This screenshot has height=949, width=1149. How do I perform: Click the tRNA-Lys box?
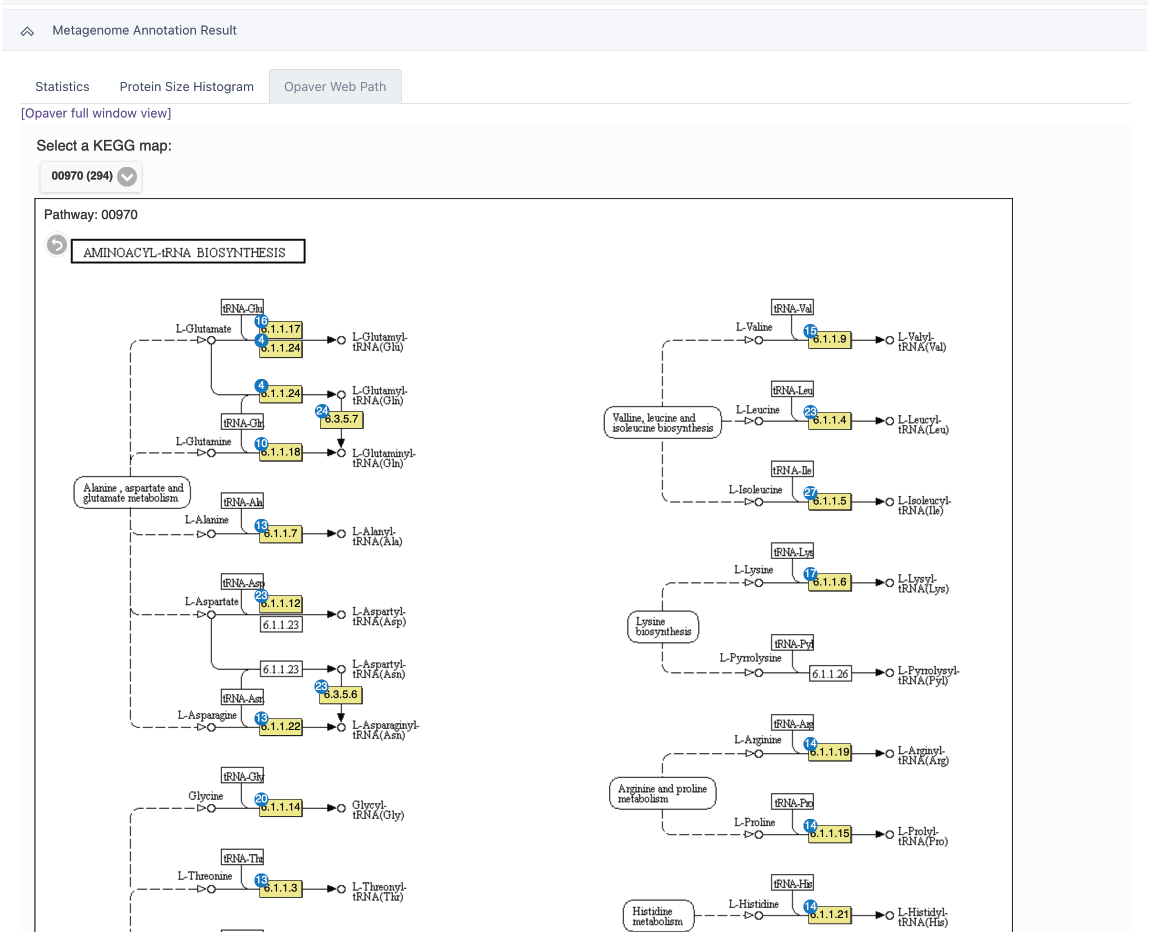tap(793, 551)
